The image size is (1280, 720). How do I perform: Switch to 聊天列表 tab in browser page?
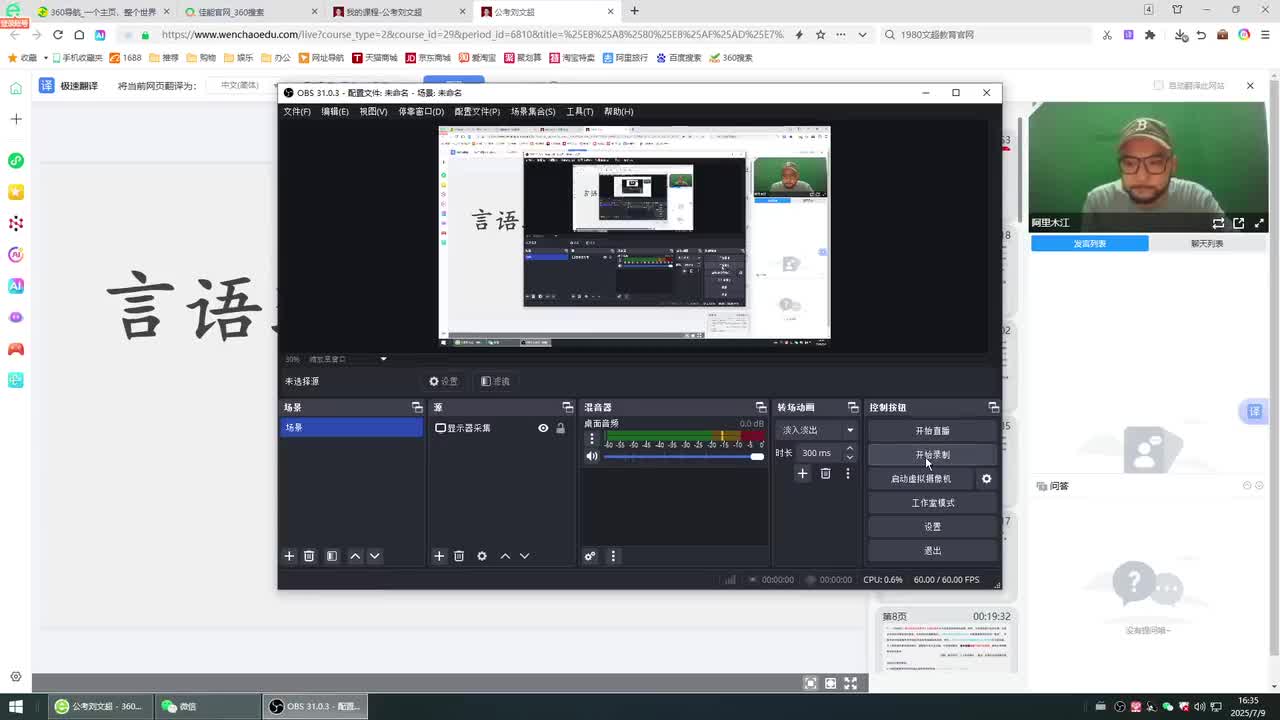click(1207, 244)
